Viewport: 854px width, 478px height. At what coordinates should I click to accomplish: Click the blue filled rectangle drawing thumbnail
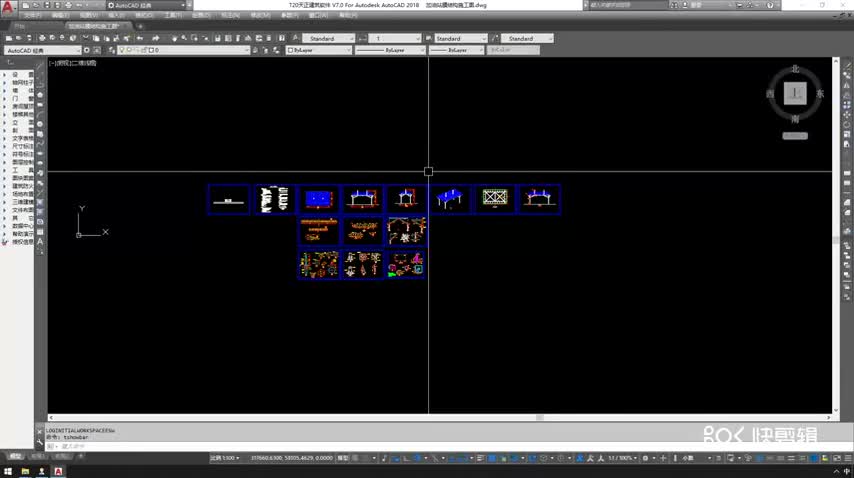(319, 199)
